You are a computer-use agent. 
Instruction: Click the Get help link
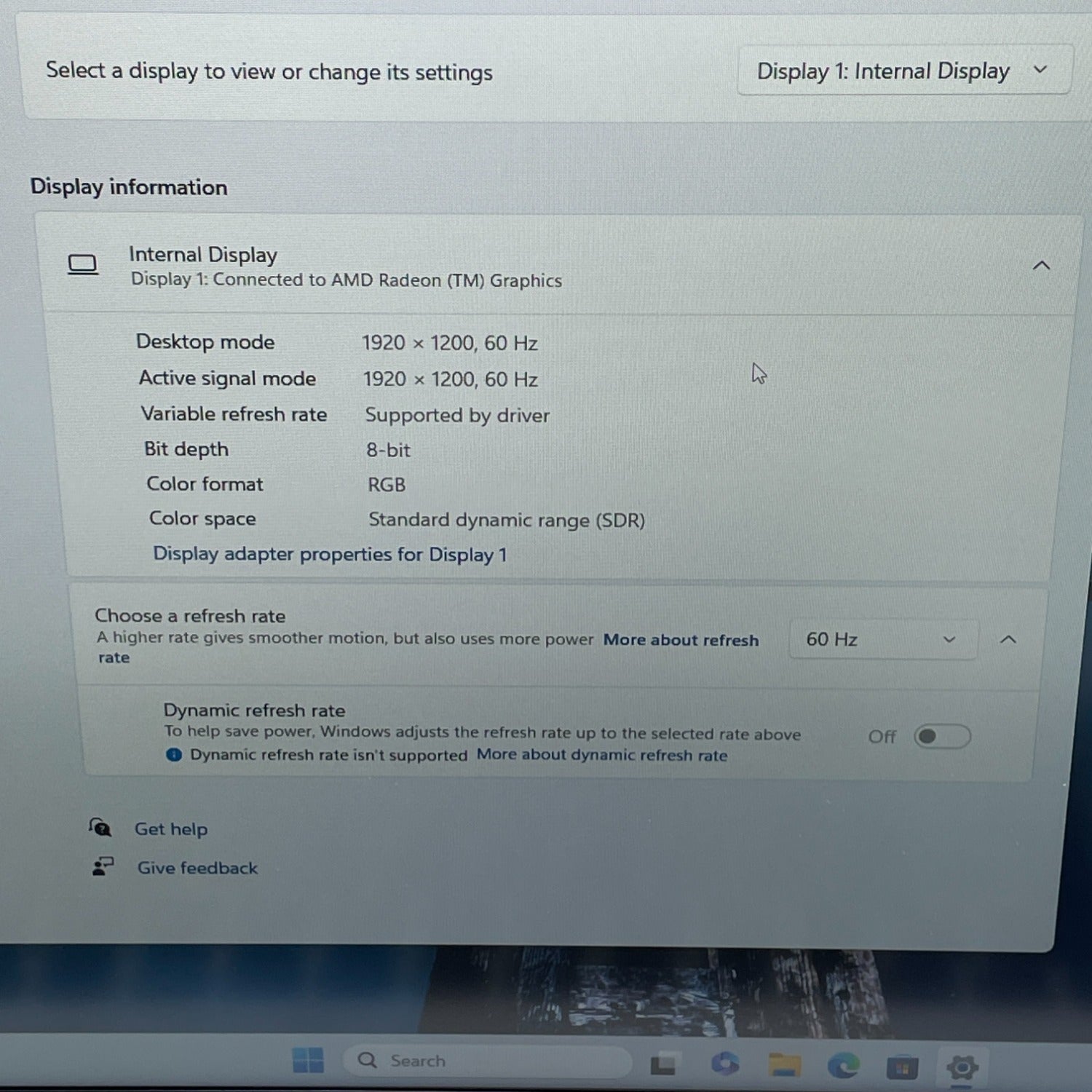pos(171,829)
